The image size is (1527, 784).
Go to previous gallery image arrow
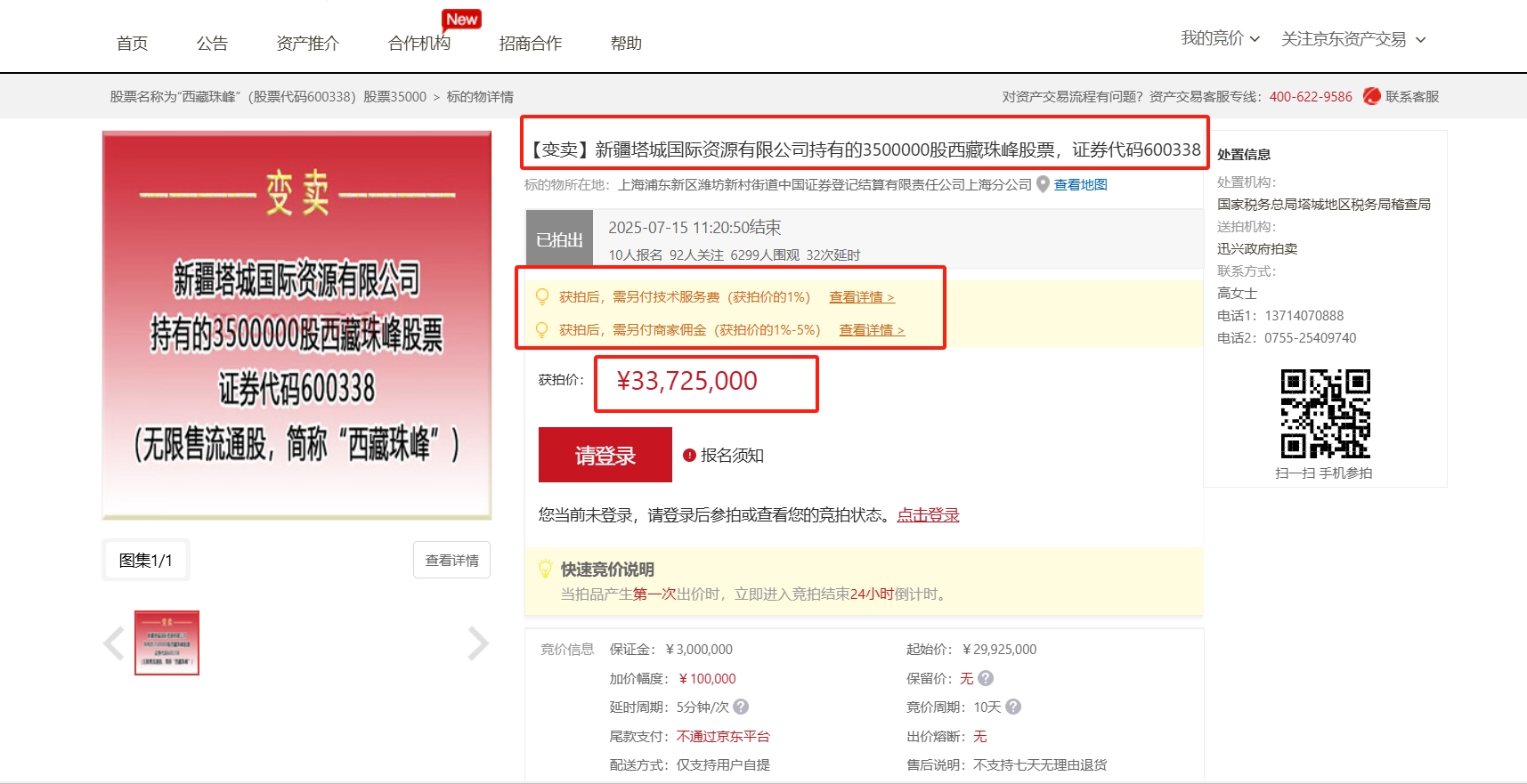point(114,643)
